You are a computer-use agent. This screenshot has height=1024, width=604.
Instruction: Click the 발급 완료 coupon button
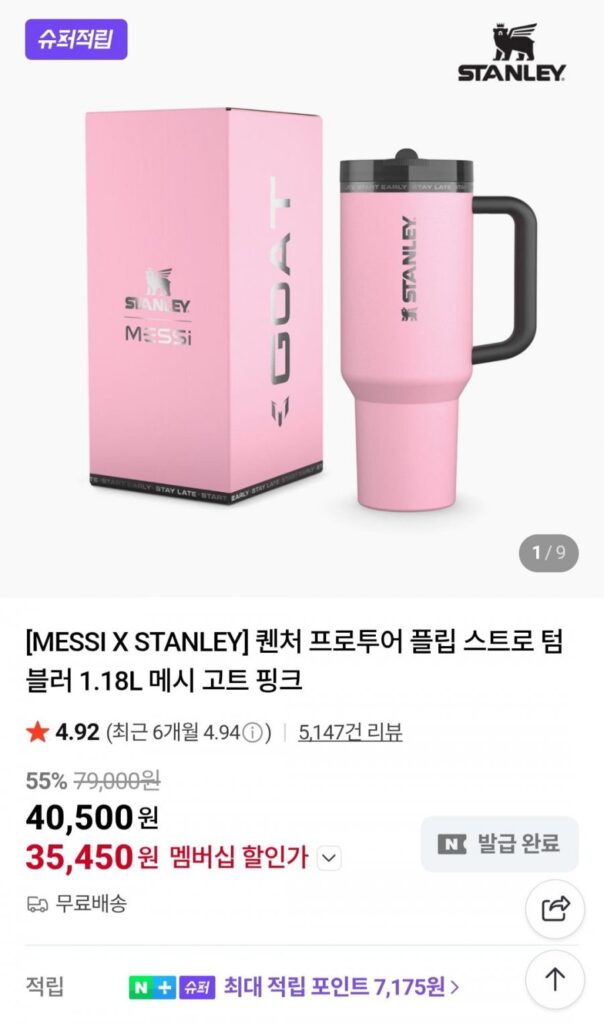pyautogui.click(x=499, y=844)
